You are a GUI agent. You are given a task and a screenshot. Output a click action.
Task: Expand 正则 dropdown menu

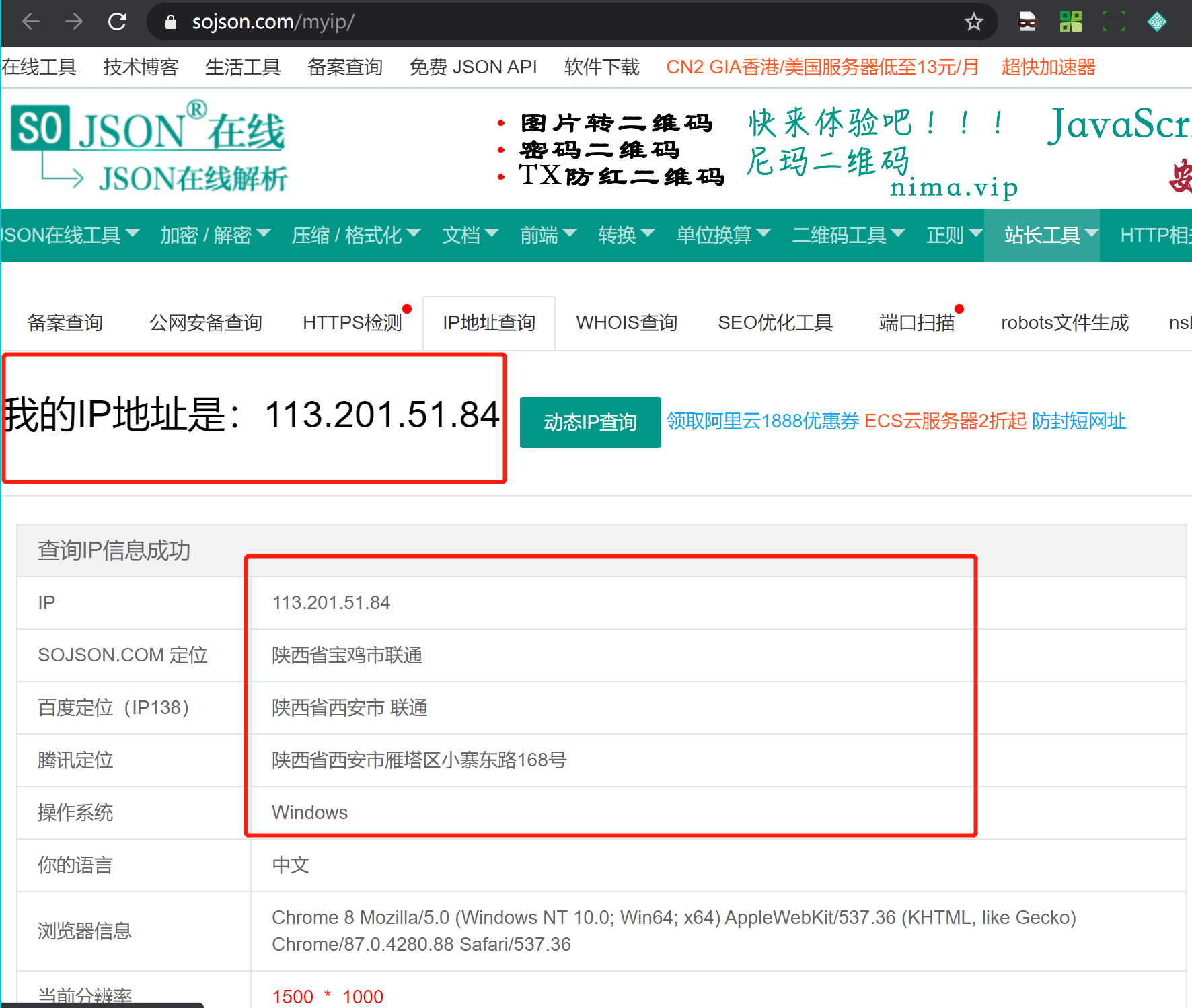(955, 235)
